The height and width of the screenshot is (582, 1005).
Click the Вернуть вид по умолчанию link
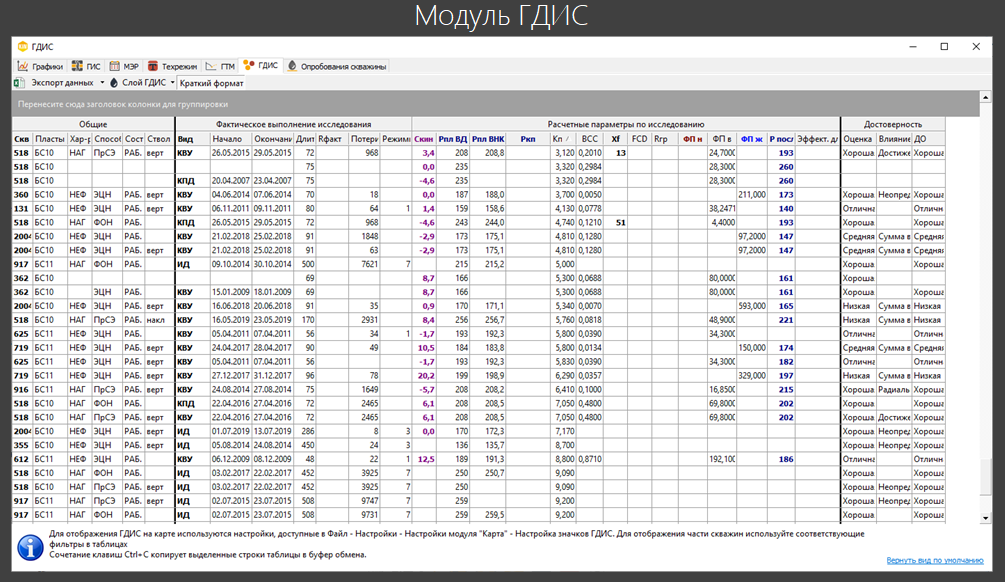click(x=934, y=560)
